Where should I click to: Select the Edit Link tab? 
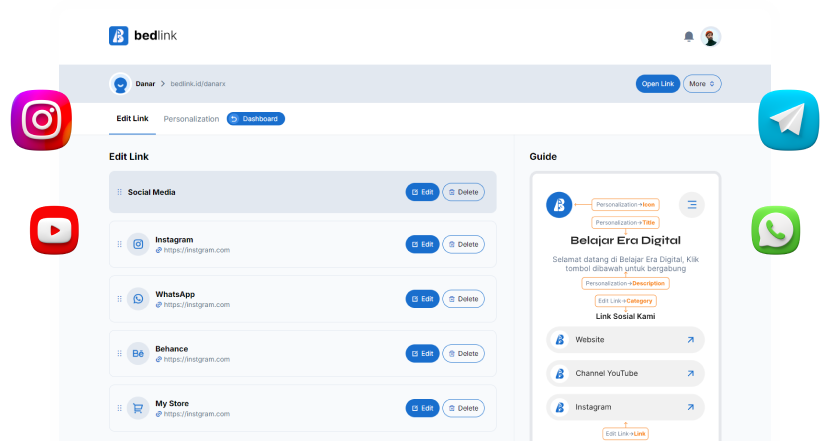(x=132, y=119)
